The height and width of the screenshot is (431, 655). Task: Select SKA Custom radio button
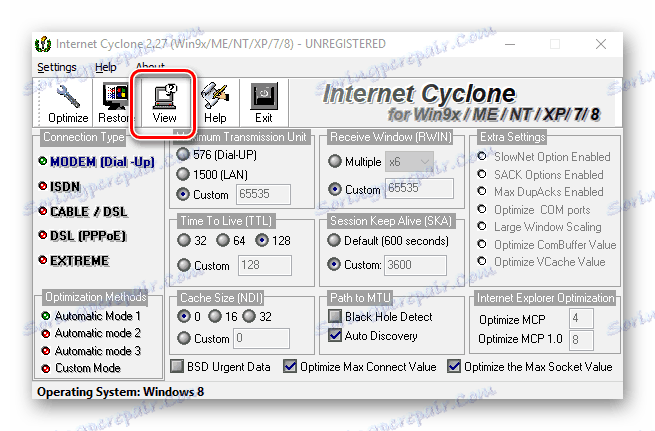point(334,264)
